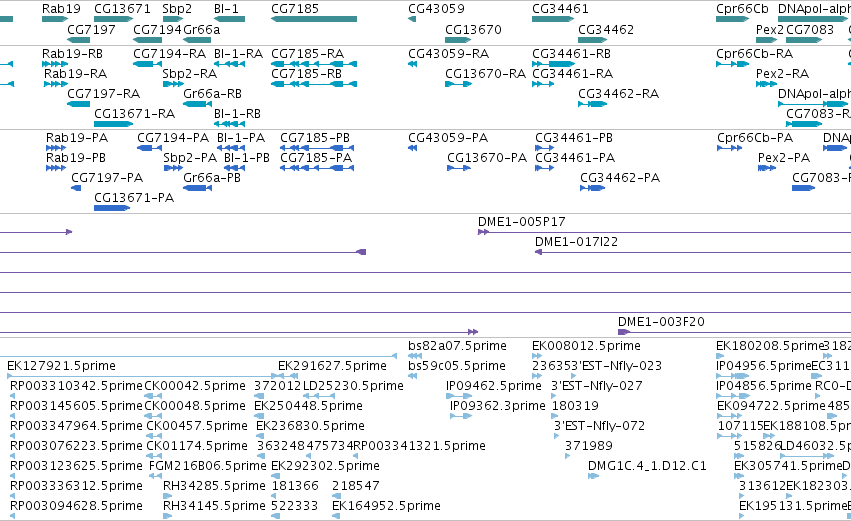Open BAC clone label DME1-003F20
Screen dimensions: 851x521
pos(661,322)
